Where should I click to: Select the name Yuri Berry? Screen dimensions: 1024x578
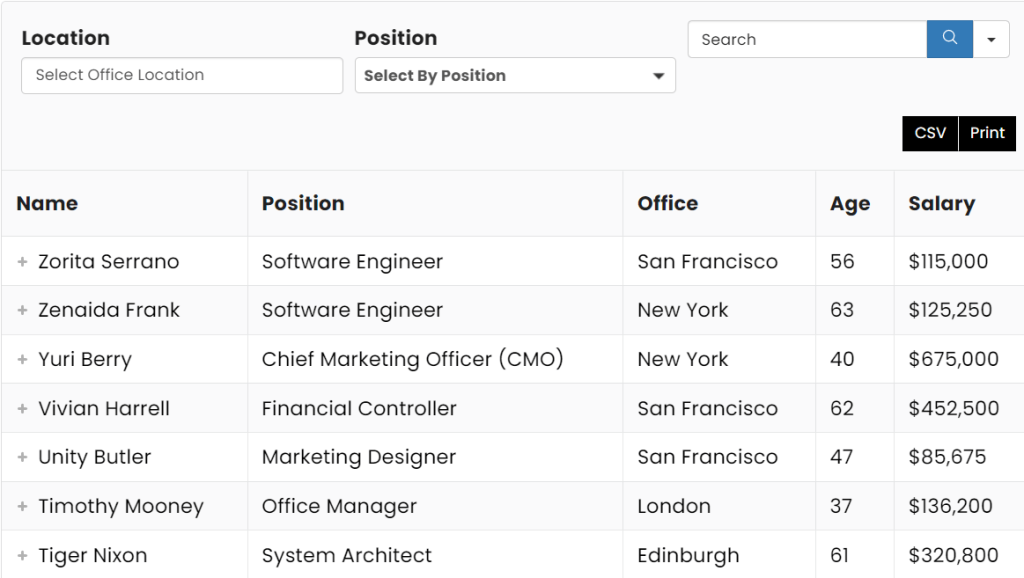(x=85, y=360)
